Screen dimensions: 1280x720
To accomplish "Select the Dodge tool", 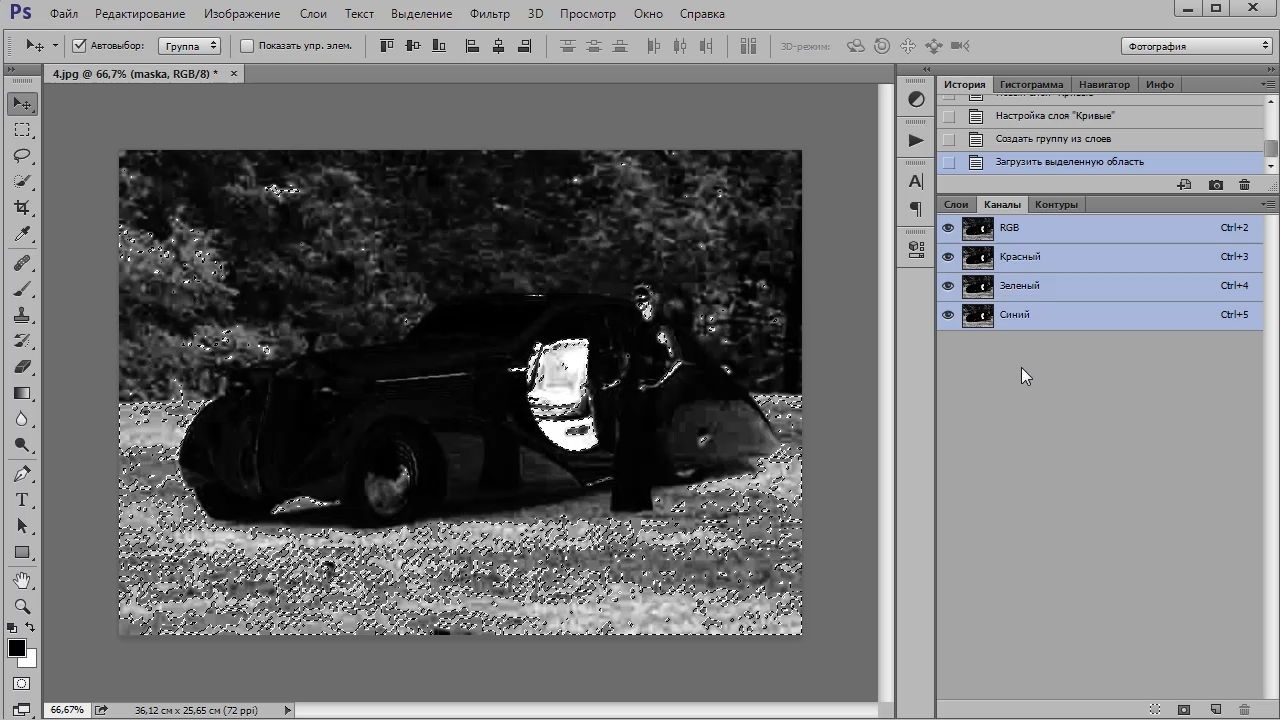I will coord(22,445).
